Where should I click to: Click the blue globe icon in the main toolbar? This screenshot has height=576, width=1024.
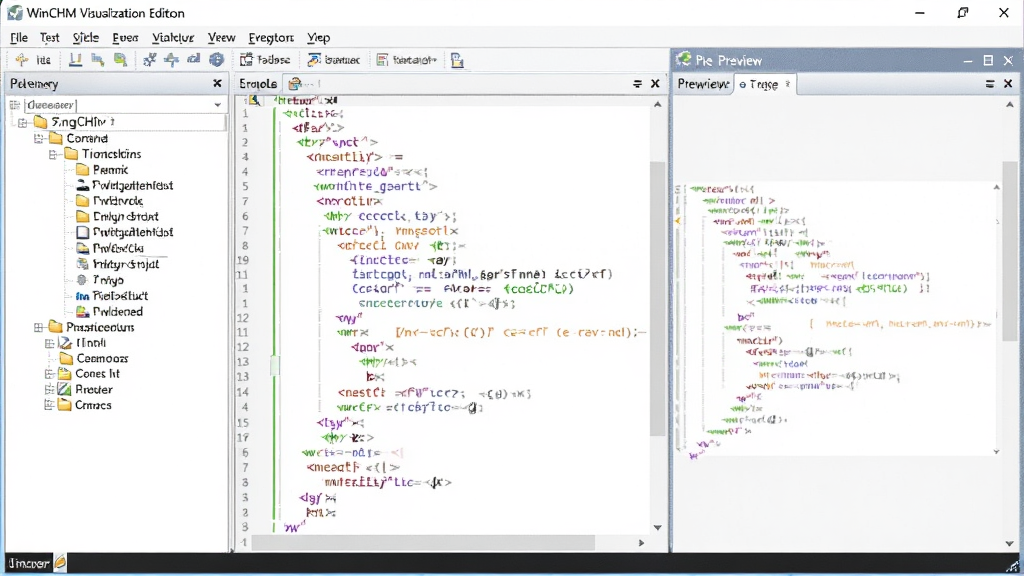click(216, 60)
